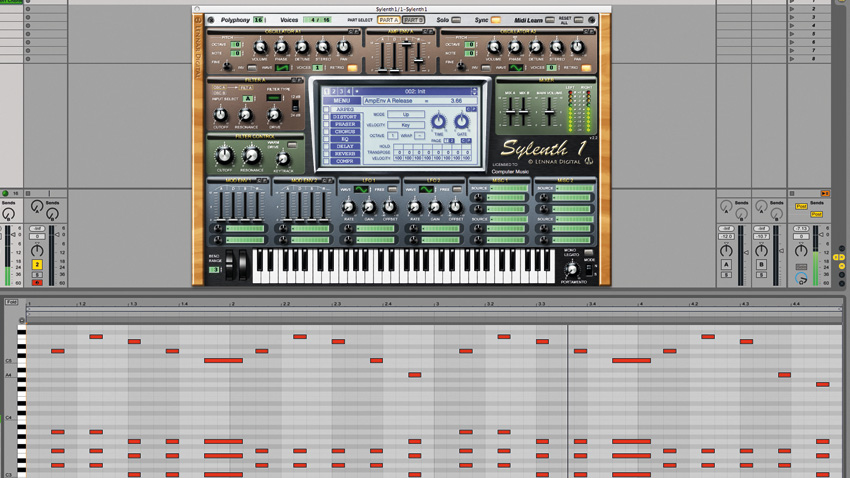Click the Oscillator A1 Volume knob
Screen dimensions: 850x478
[260, 47]
